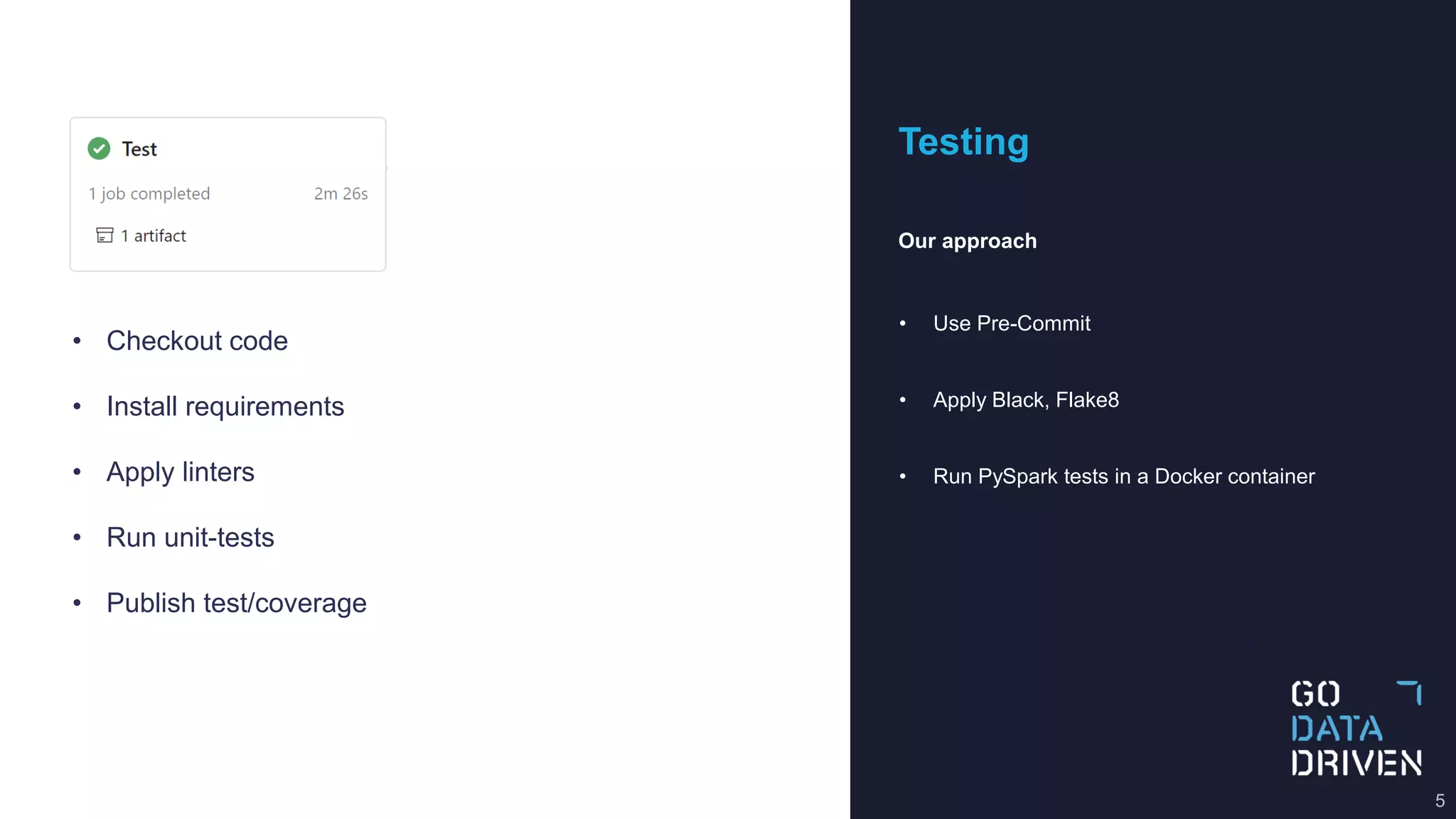Viewport: 1456px width, 819px height.
Task: Click the 'Checkout code' bullet
Action: (x=197, y=341)
